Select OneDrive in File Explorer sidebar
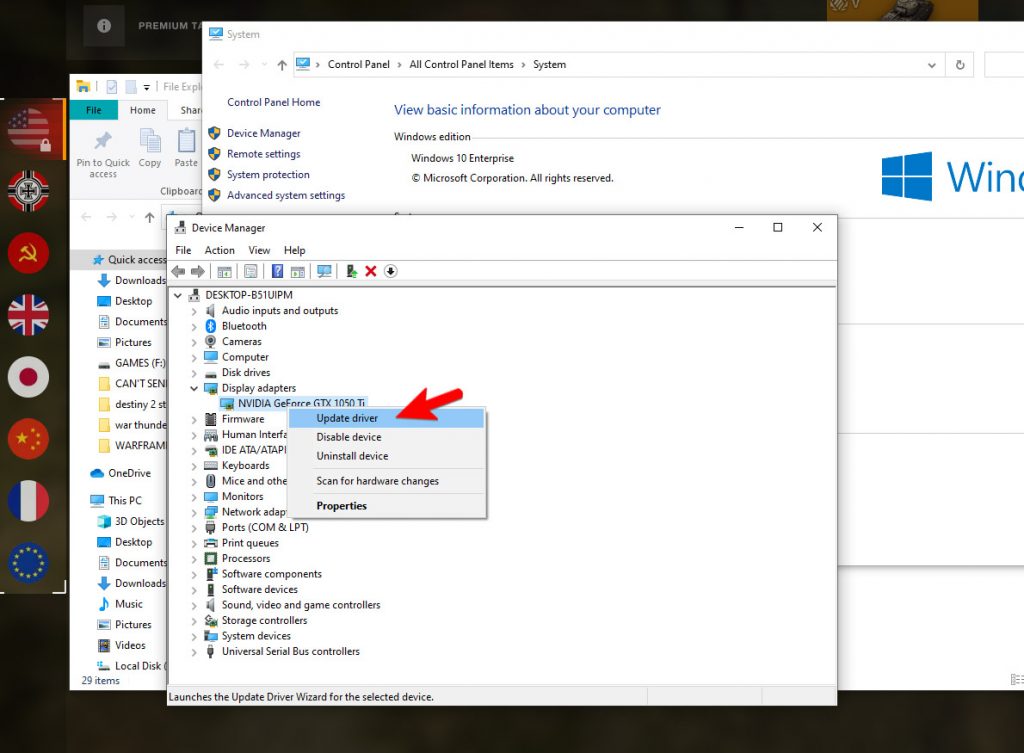 point(129,473)
